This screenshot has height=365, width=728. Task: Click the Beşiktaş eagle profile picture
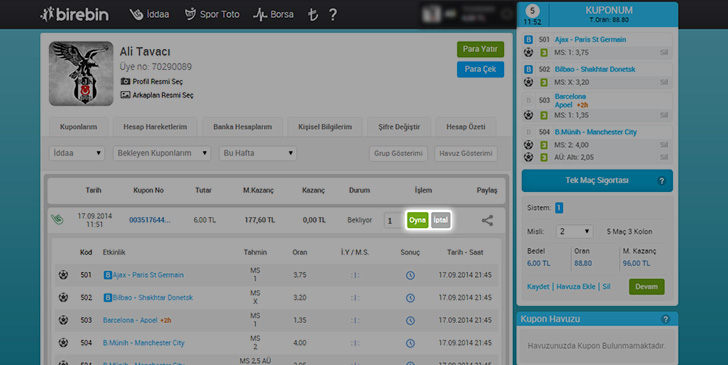pos(81,73)
